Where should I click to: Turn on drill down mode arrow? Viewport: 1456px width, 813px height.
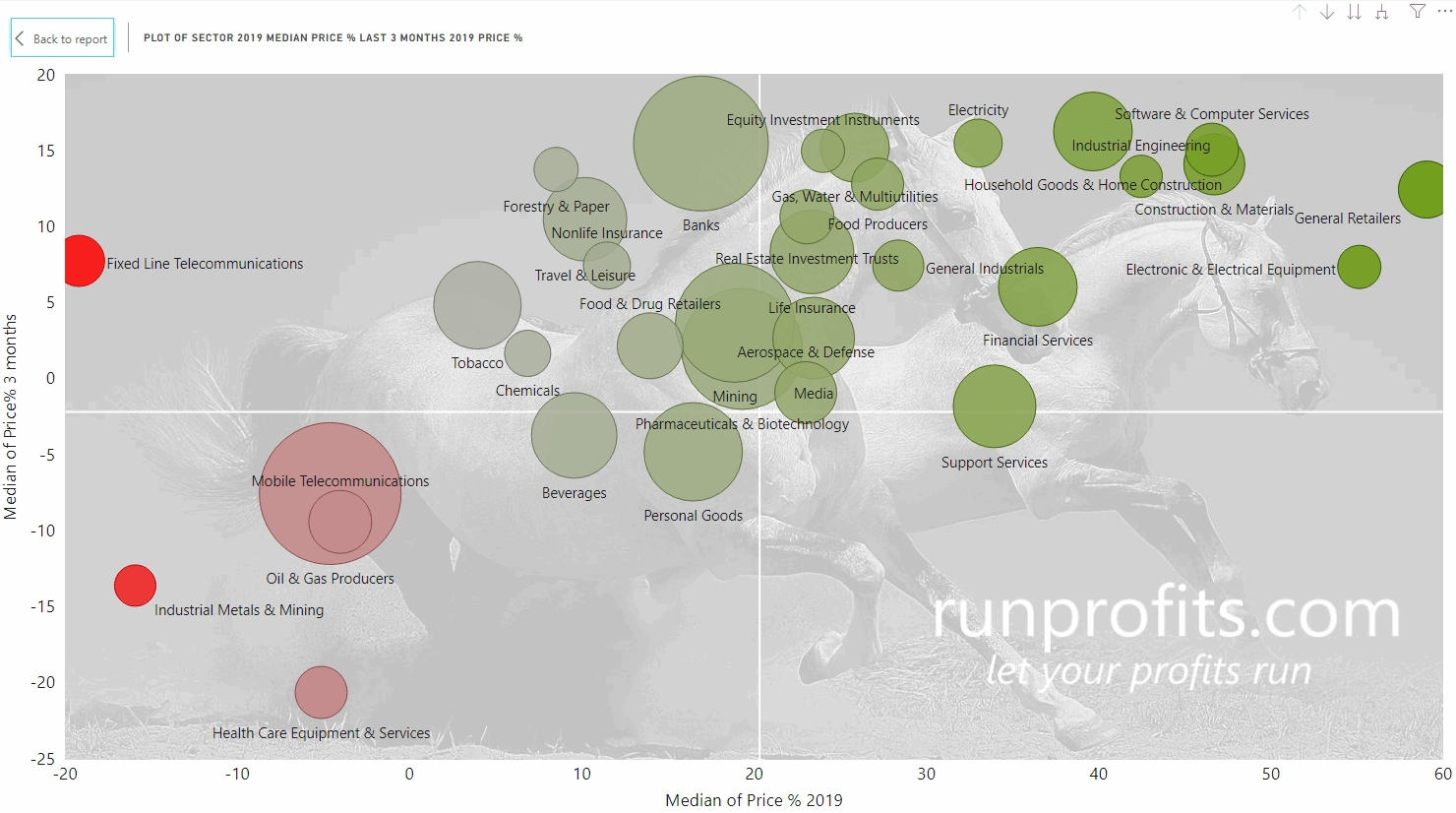tap(1327, 12)
